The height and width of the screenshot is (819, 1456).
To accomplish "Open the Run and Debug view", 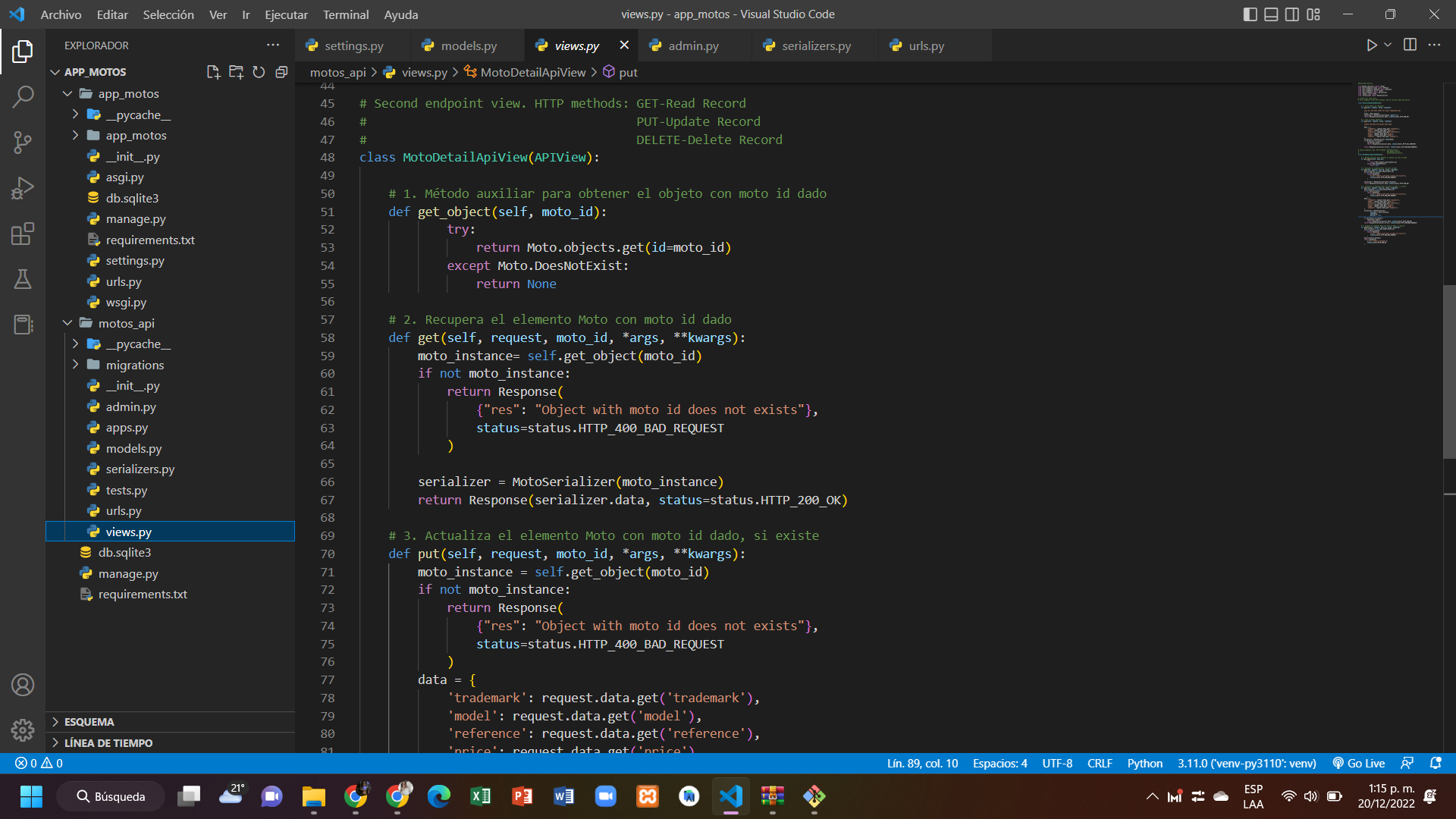I will click(x=23, y=187).
